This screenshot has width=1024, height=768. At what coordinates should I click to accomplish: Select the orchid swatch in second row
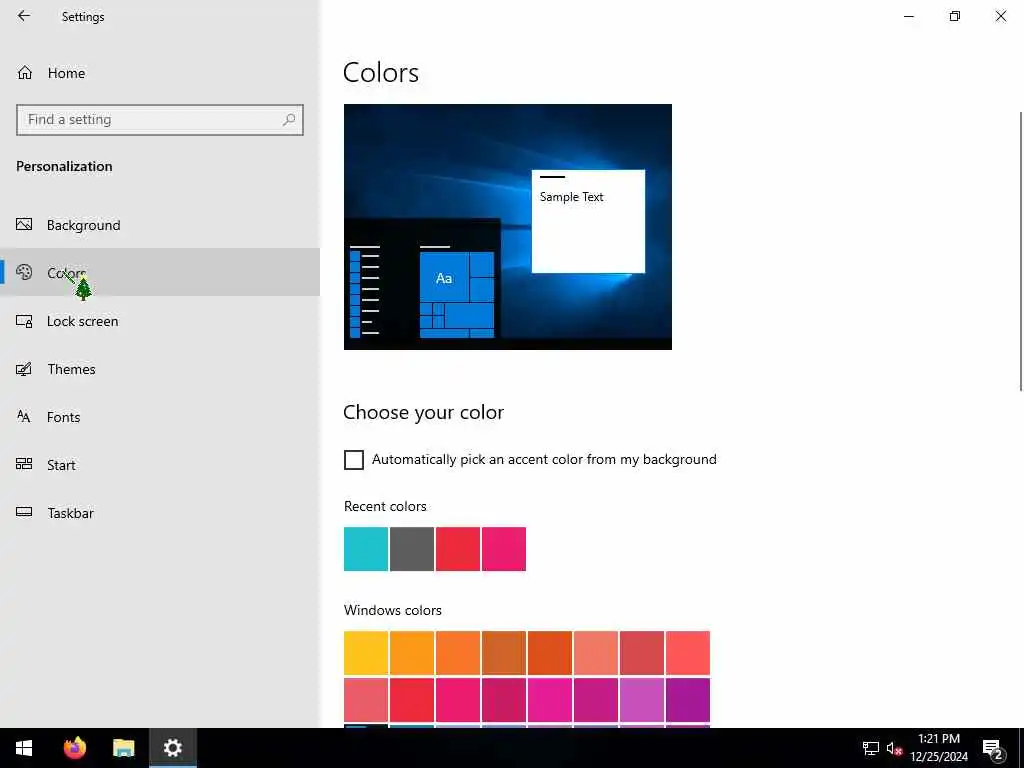click(x=642, y=700)
